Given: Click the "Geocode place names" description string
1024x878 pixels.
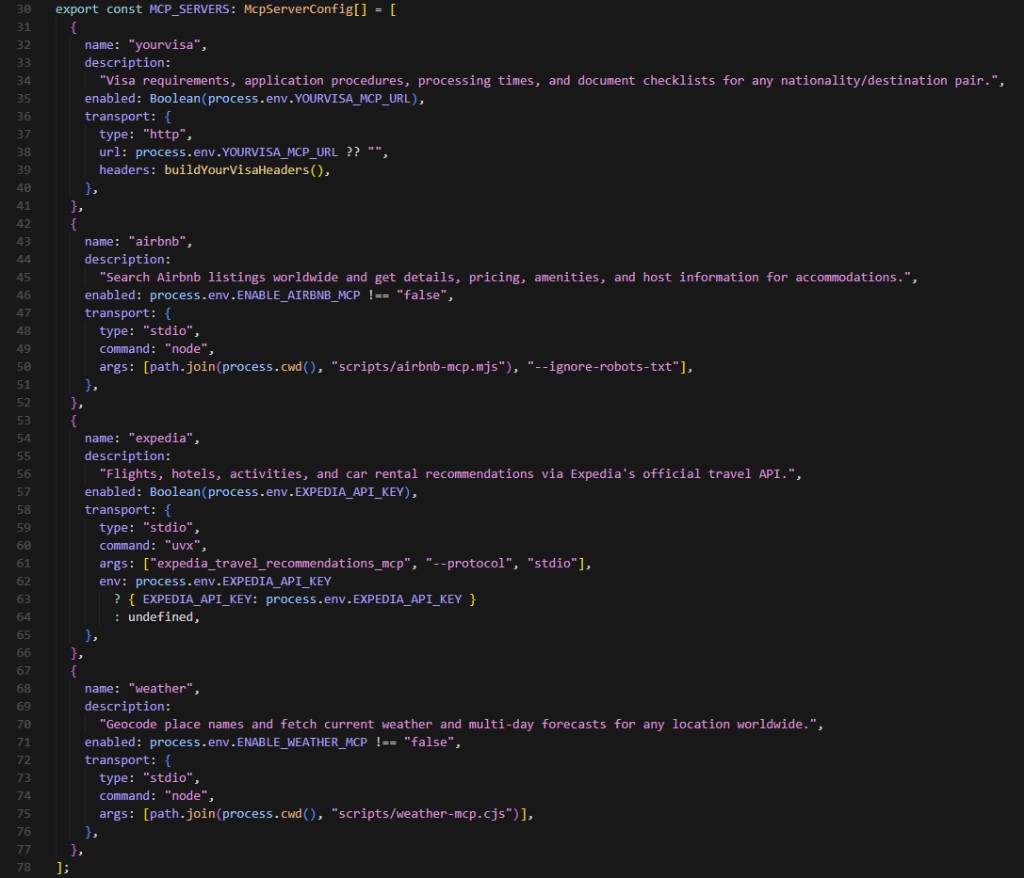Looking at the screenshot, I should click(458, 724).
